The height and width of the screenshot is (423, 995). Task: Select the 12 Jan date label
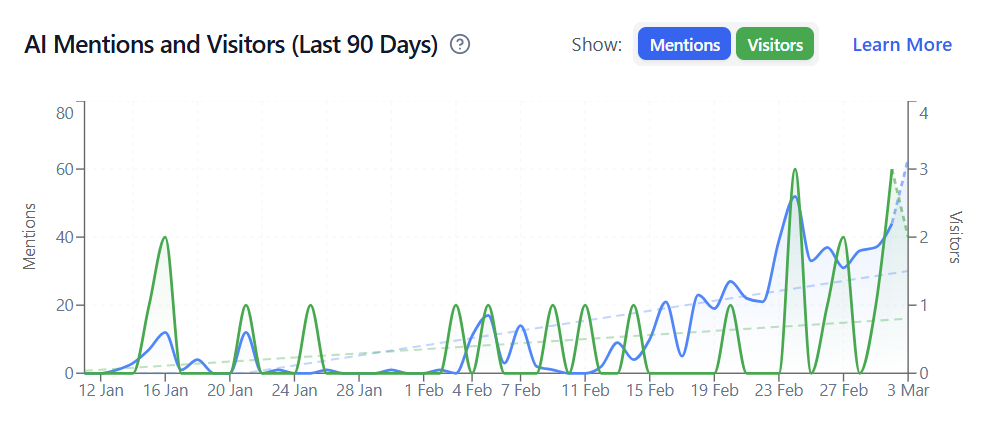[x=101, y=391]
